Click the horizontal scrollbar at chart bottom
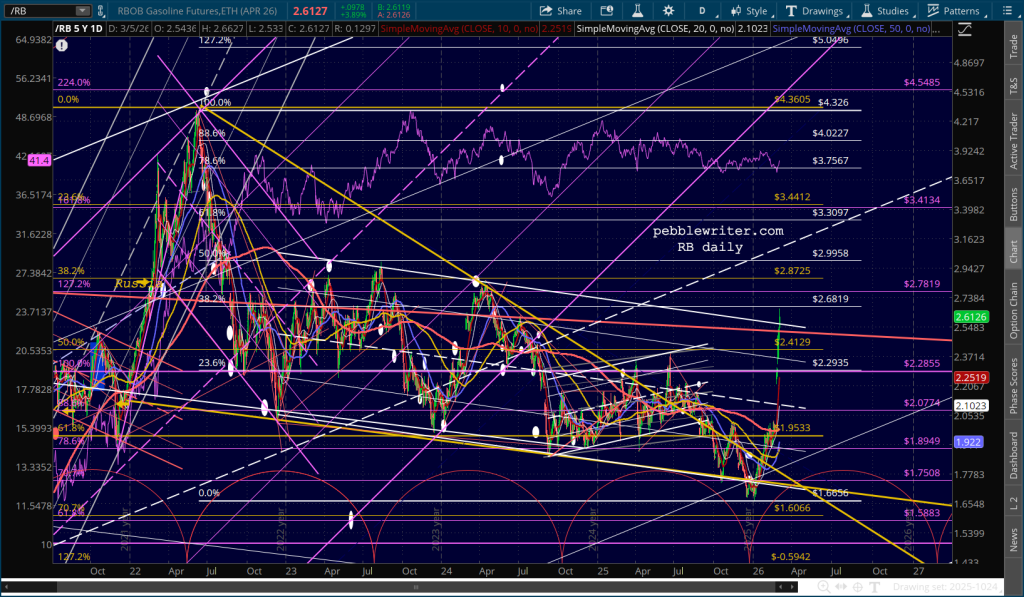The height and width of the screenshot is (597, 1024). coord(400,586)
